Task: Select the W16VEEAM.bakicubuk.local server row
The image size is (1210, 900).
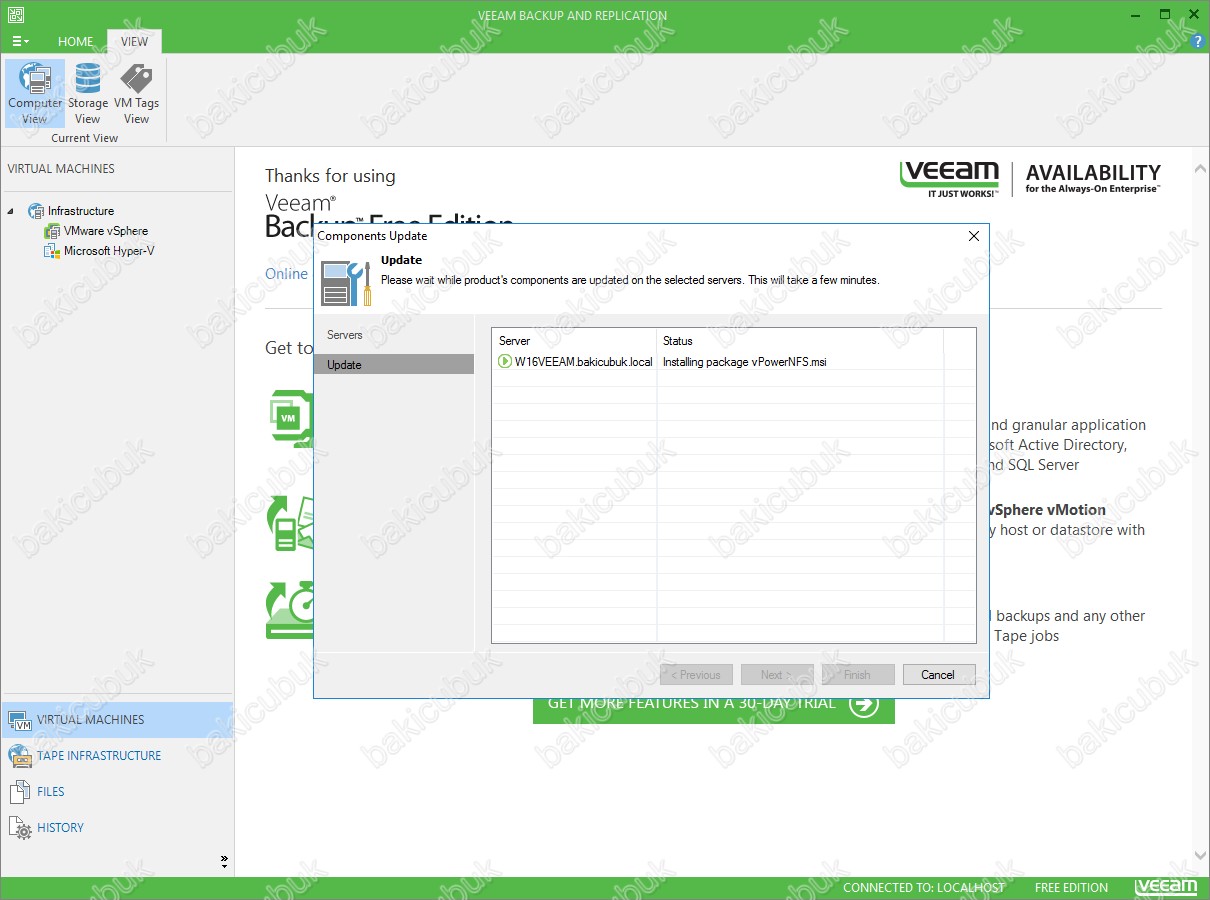Action: pyautogui.click(x=734, y=362)
